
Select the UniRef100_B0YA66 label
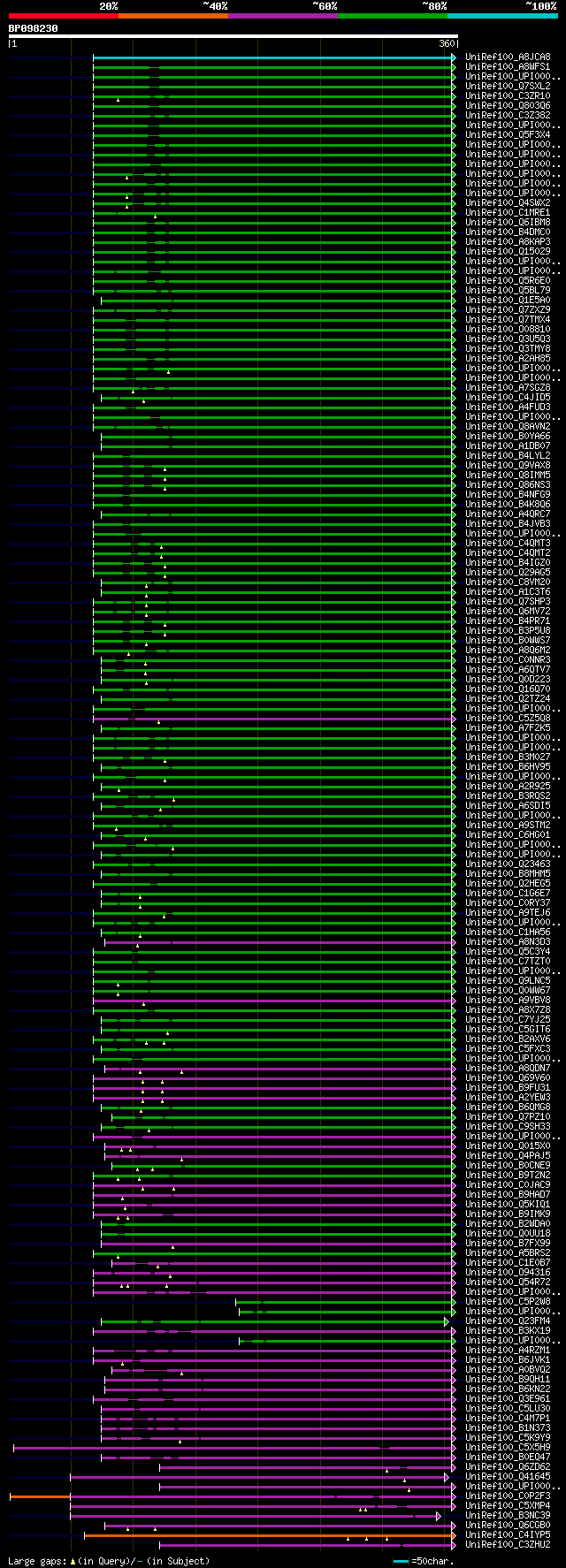[508, 437]
